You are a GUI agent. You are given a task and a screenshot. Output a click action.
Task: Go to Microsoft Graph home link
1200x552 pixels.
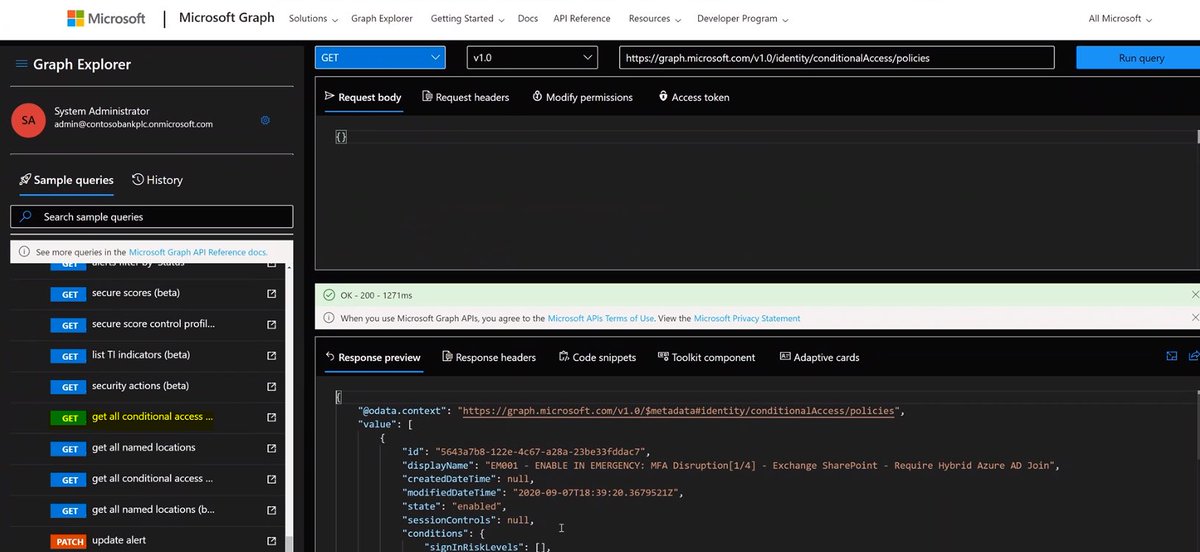(x=227, y=18)
